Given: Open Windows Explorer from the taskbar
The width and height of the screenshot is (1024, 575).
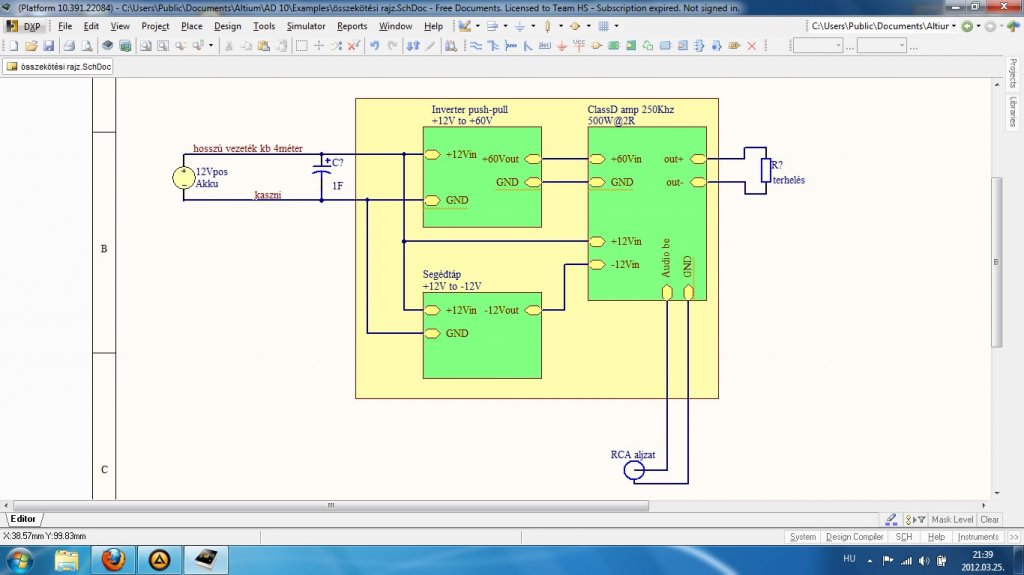Looking at the screenshot, I should point(67,560).
